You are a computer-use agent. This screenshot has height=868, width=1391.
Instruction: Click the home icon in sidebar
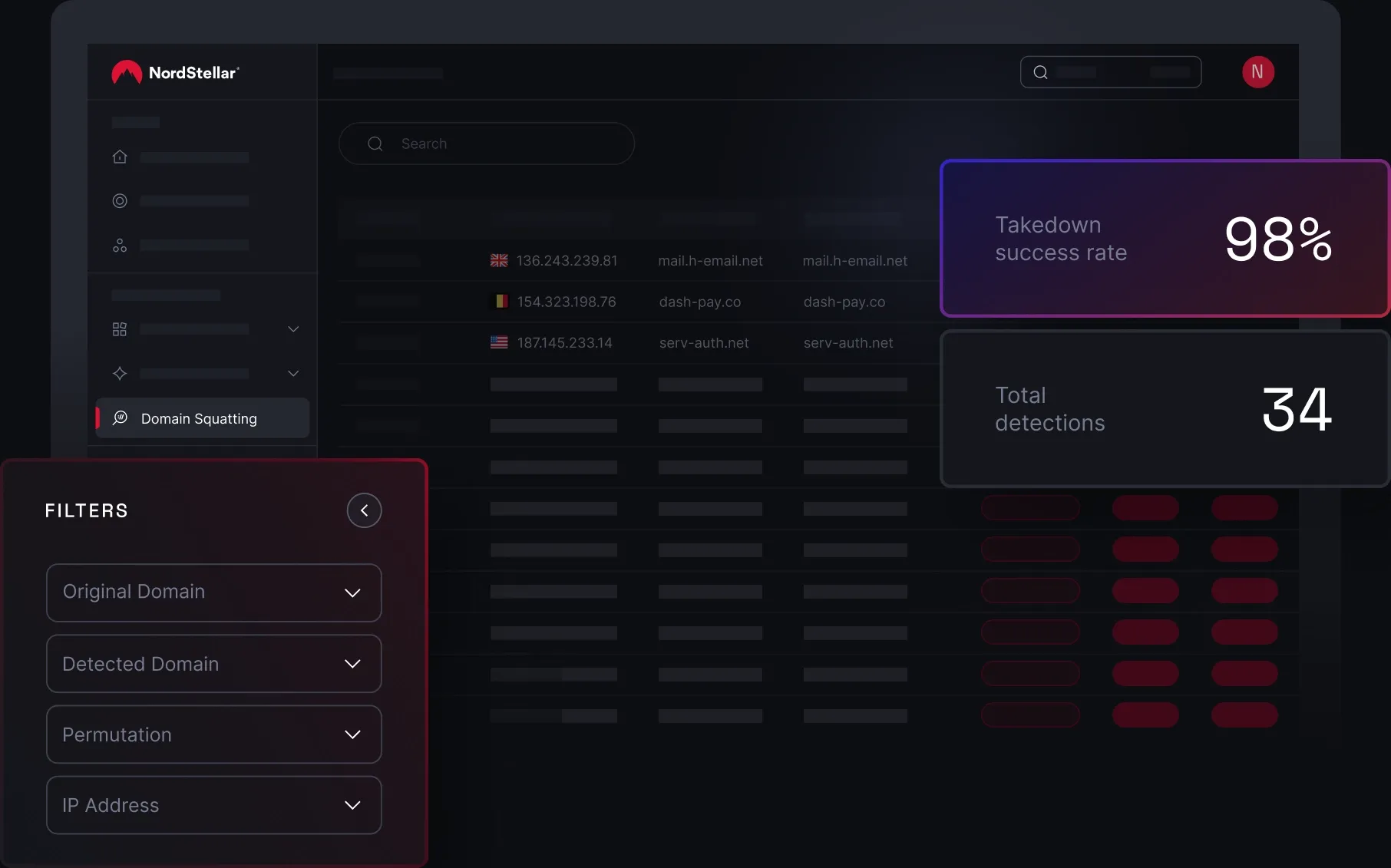pyautogui.click(x=120, y=157)
